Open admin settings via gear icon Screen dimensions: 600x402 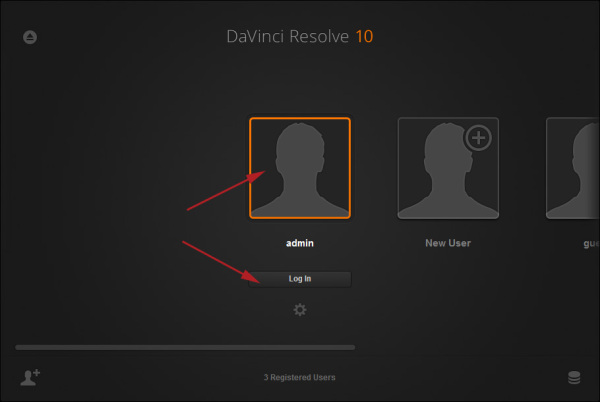click(300, 309)
